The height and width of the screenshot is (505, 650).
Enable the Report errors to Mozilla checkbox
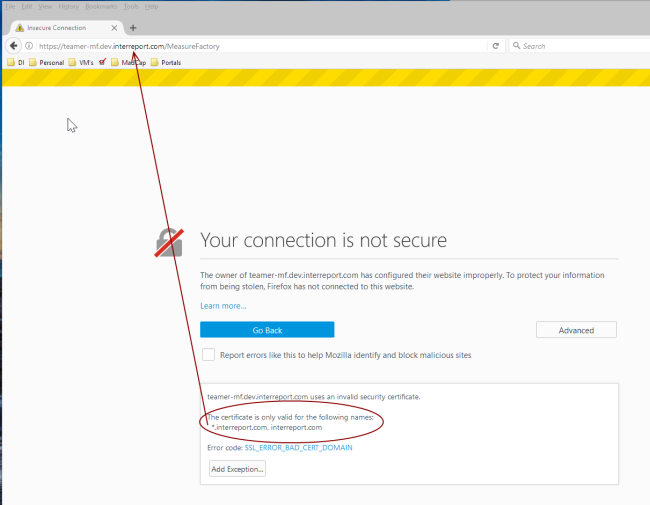pos(208,355)
